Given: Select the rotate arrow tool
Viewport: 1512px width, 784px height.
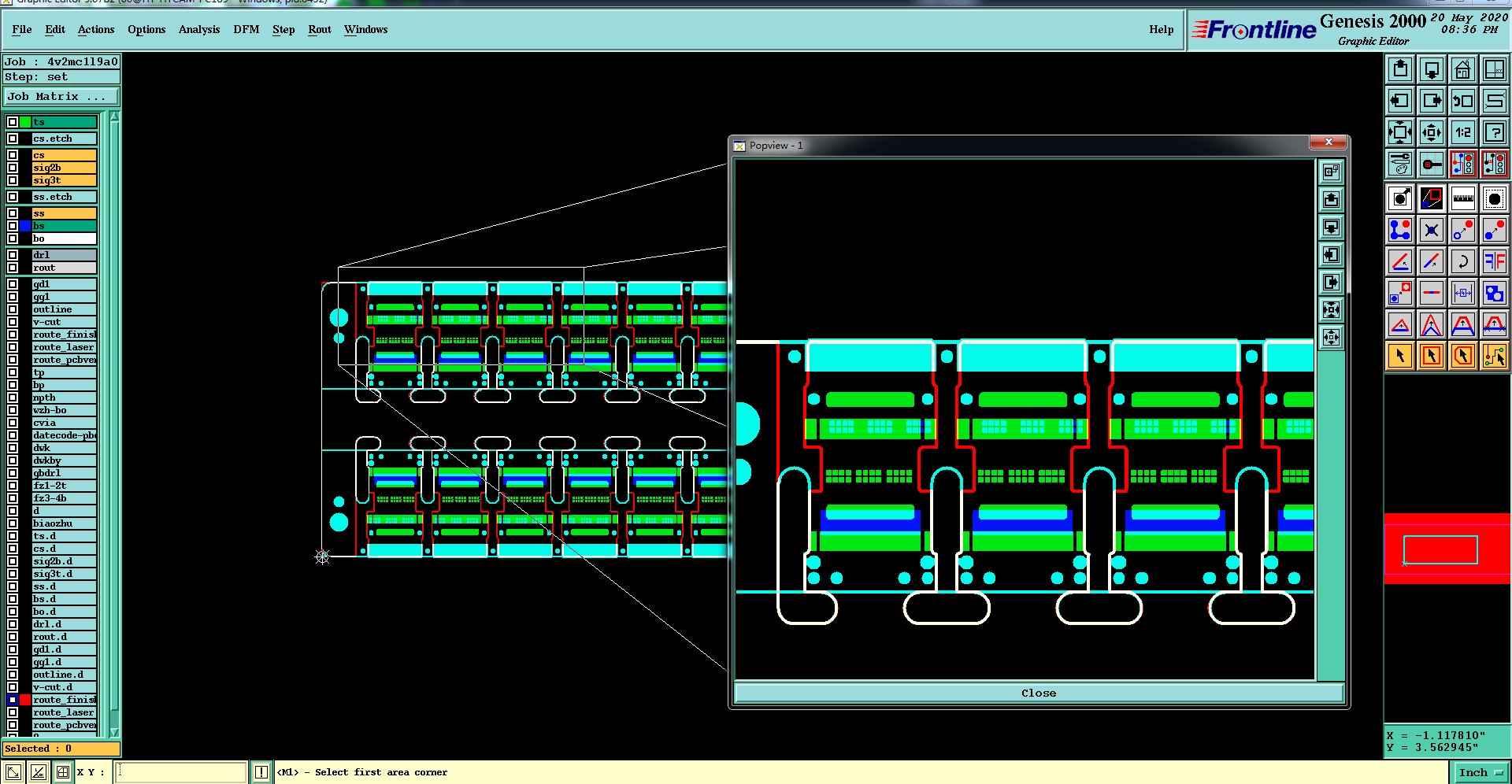Looking at the screenshot, I should [x=1463, y=261].
